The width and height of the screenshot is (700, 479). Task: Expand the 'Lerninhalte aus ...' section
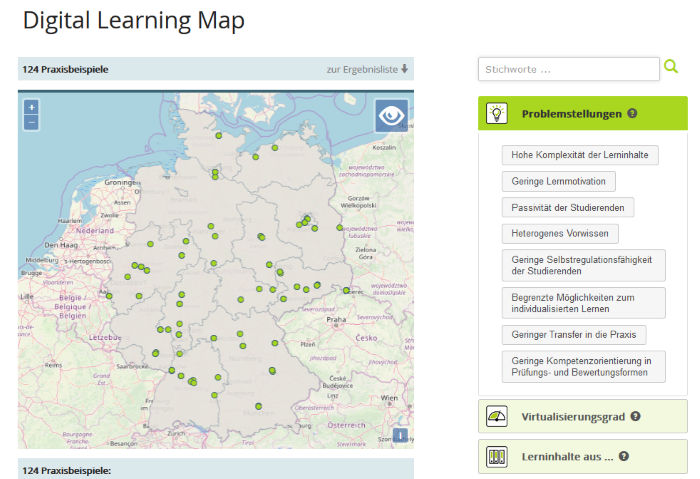click(x=583, y=457)
